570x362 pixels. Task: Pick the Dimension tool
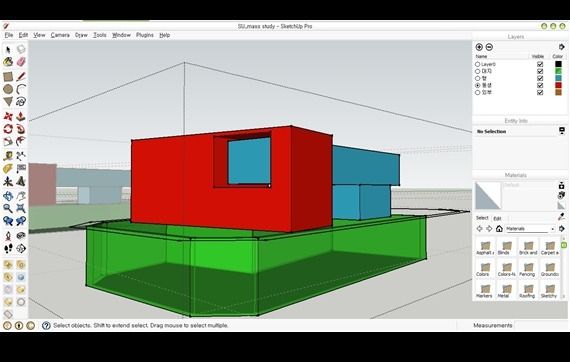click(x=21, y=156)
